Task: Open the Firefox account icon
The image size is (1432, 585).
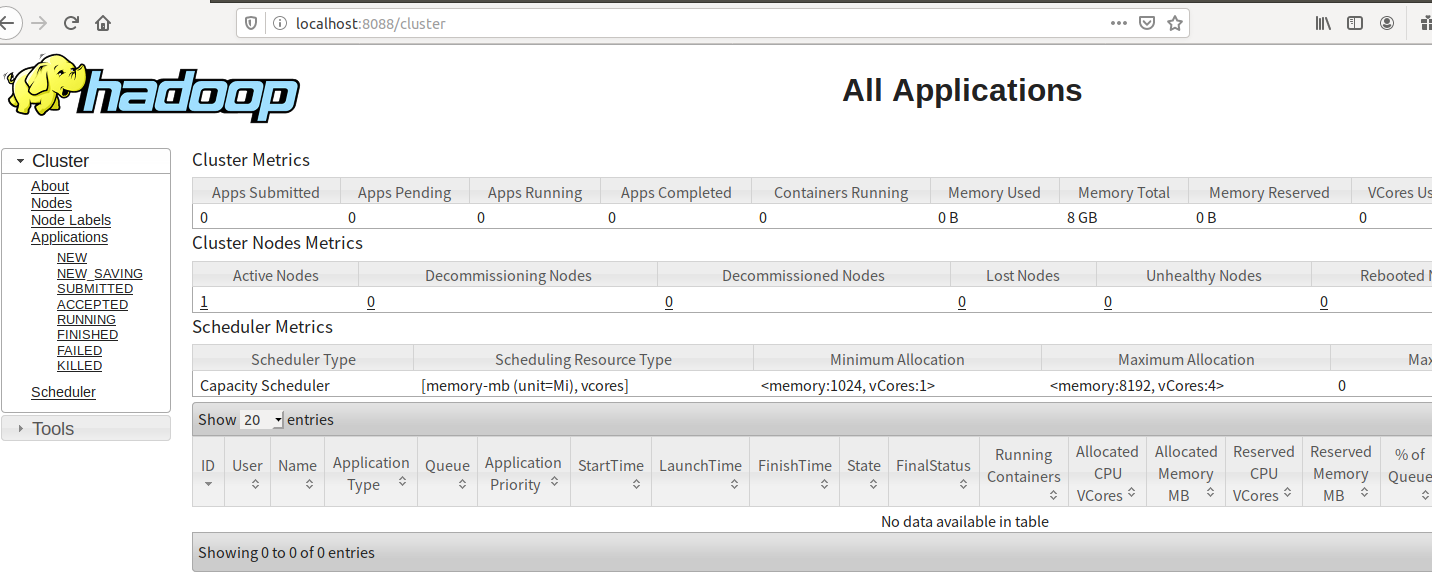Action: [1387, 23]
